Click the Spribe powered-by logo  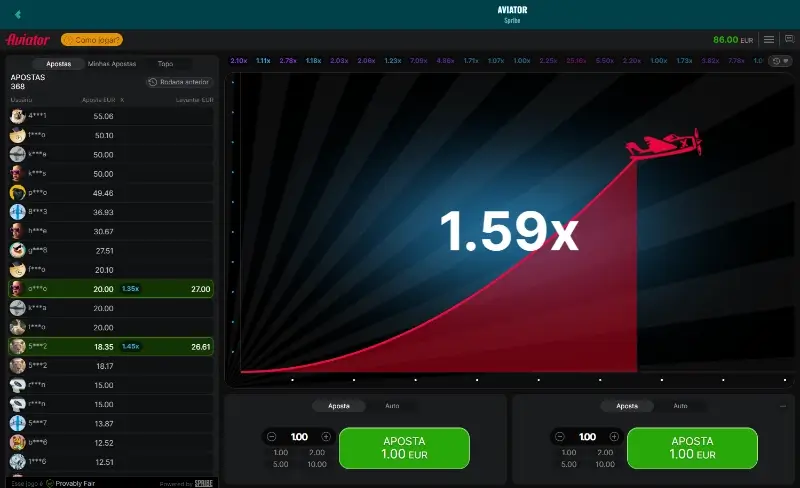click(204, 483)
